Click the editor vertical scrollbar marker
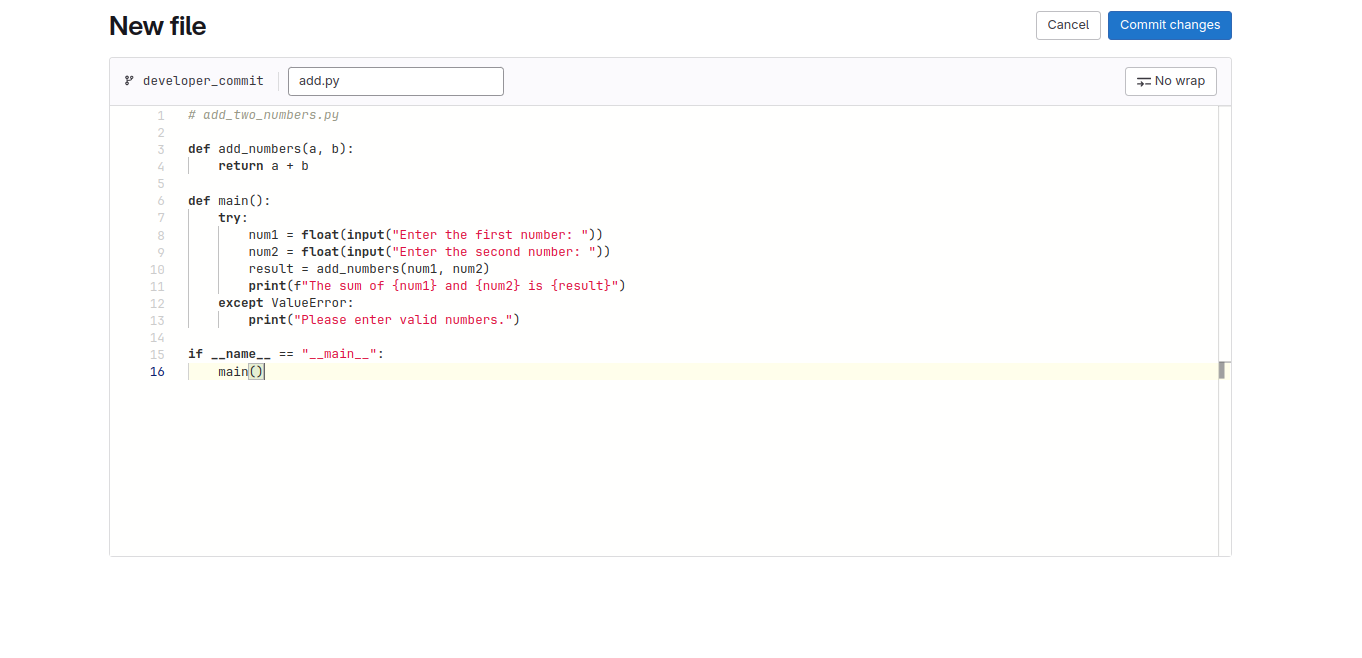 pos(1222,370)
